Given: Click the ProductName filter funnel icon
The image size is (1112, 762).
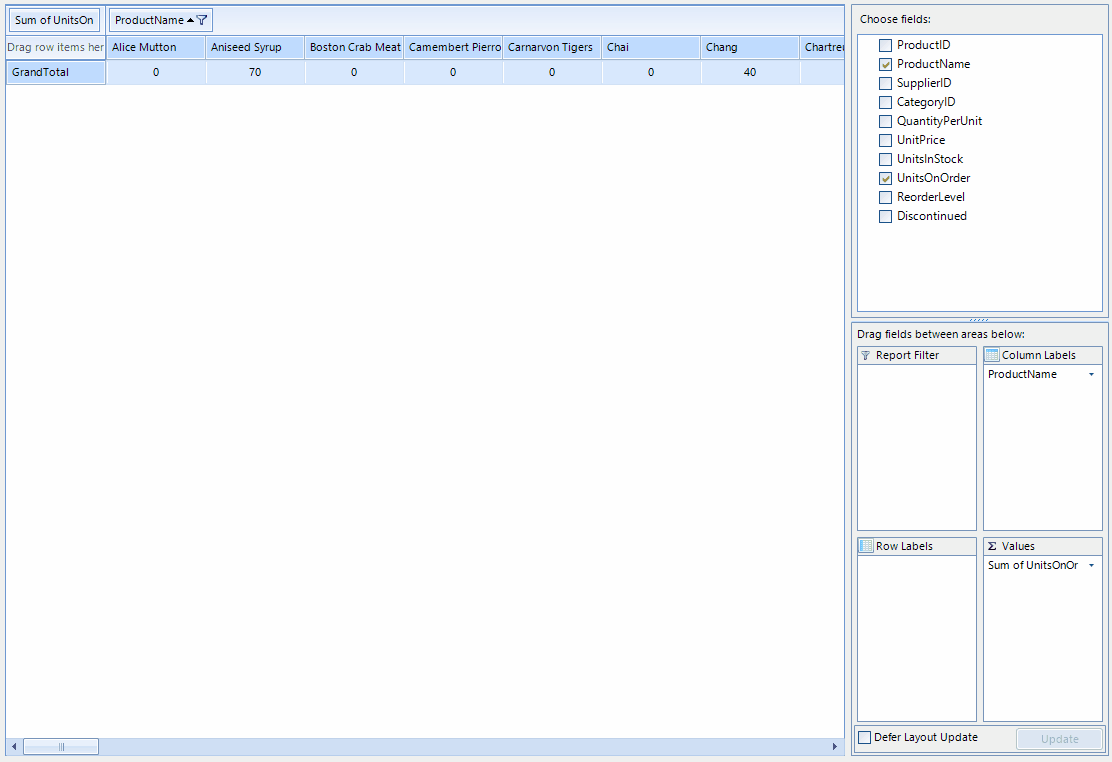Looking at the screenshot, I should tap(202, 20).
